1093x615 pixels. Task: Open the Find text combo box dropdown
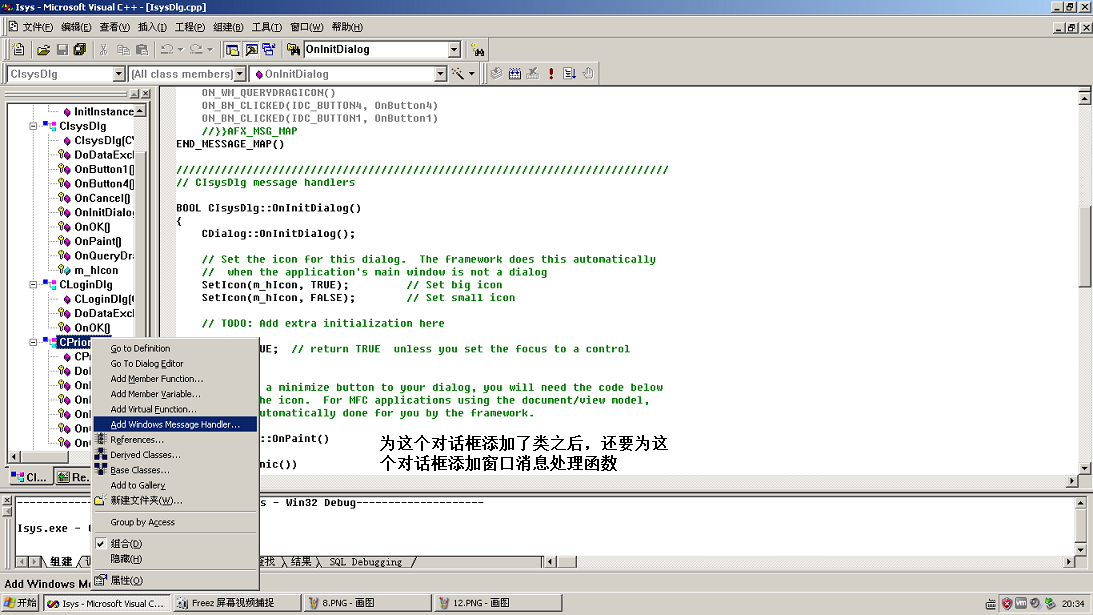(x=454, y=50)
